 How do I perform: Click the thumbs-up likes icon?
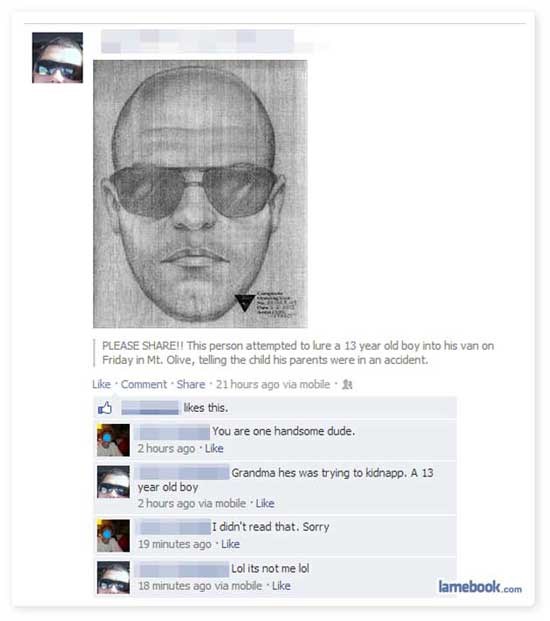click(x=105, y=408)
